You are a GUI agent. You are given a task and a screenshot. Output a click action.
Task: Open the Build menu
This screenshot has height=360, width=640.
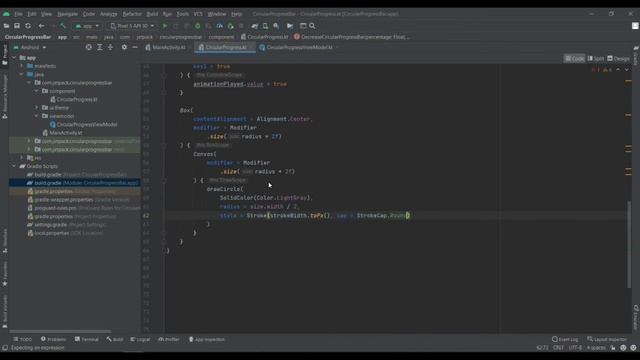coord(152,14)
